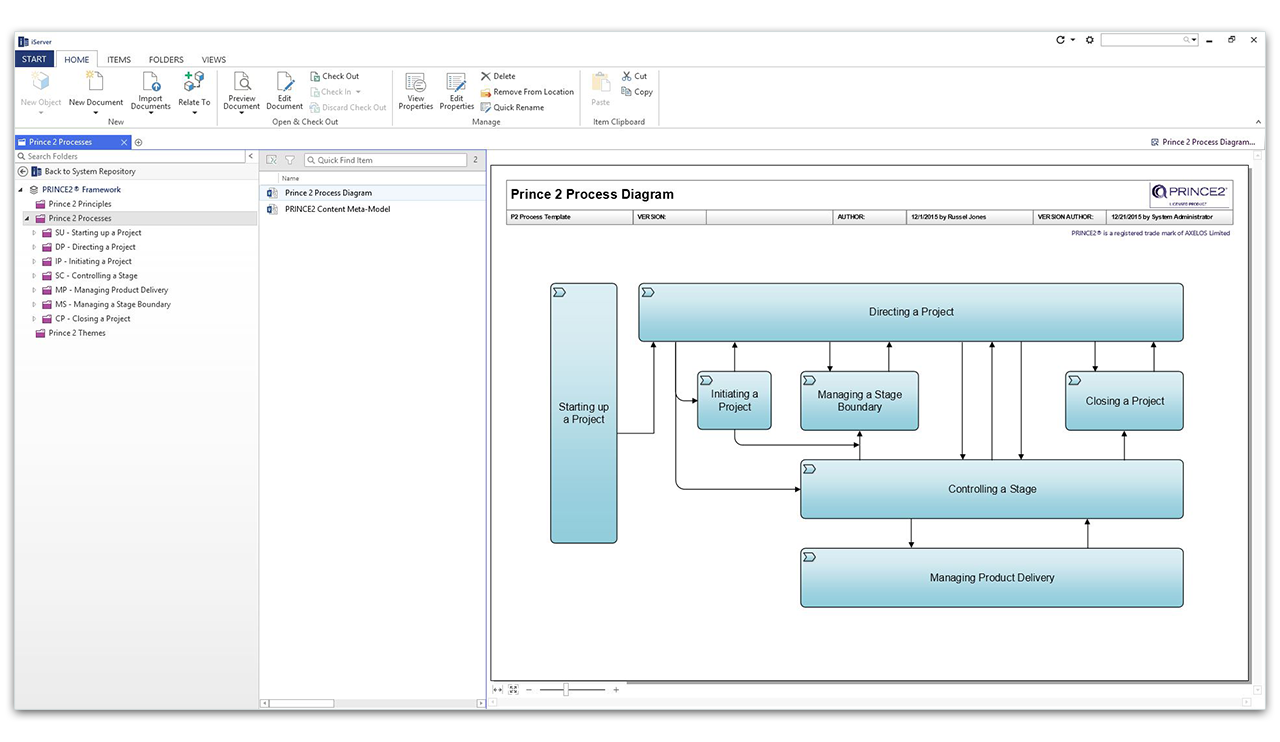Click the Relate To icon

point(194,83)
